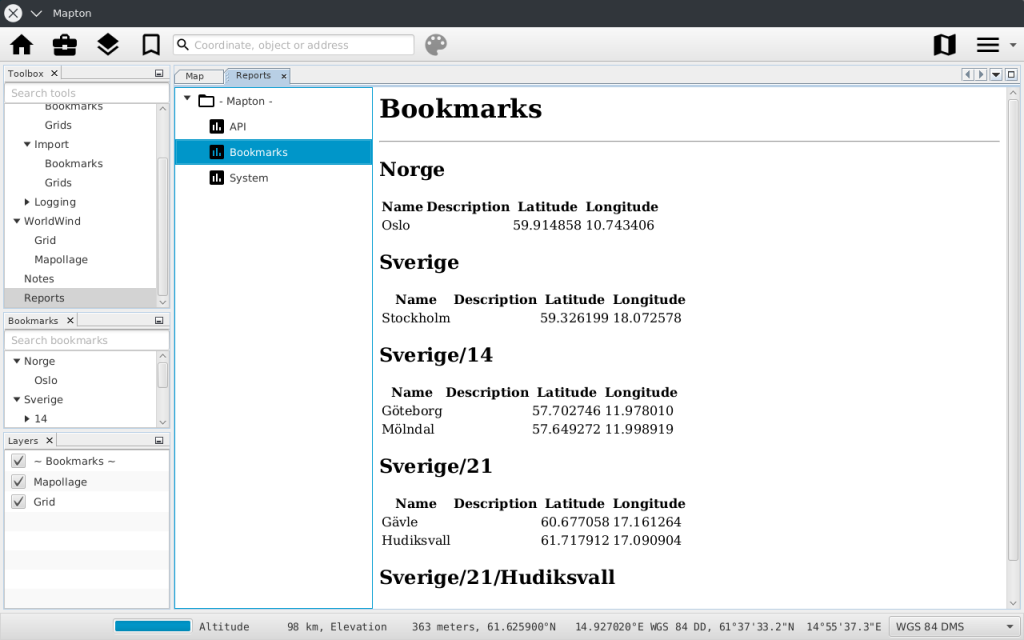Close the Layers panel tab
Screen dimensions: 1024x640
tap(49, 440)
